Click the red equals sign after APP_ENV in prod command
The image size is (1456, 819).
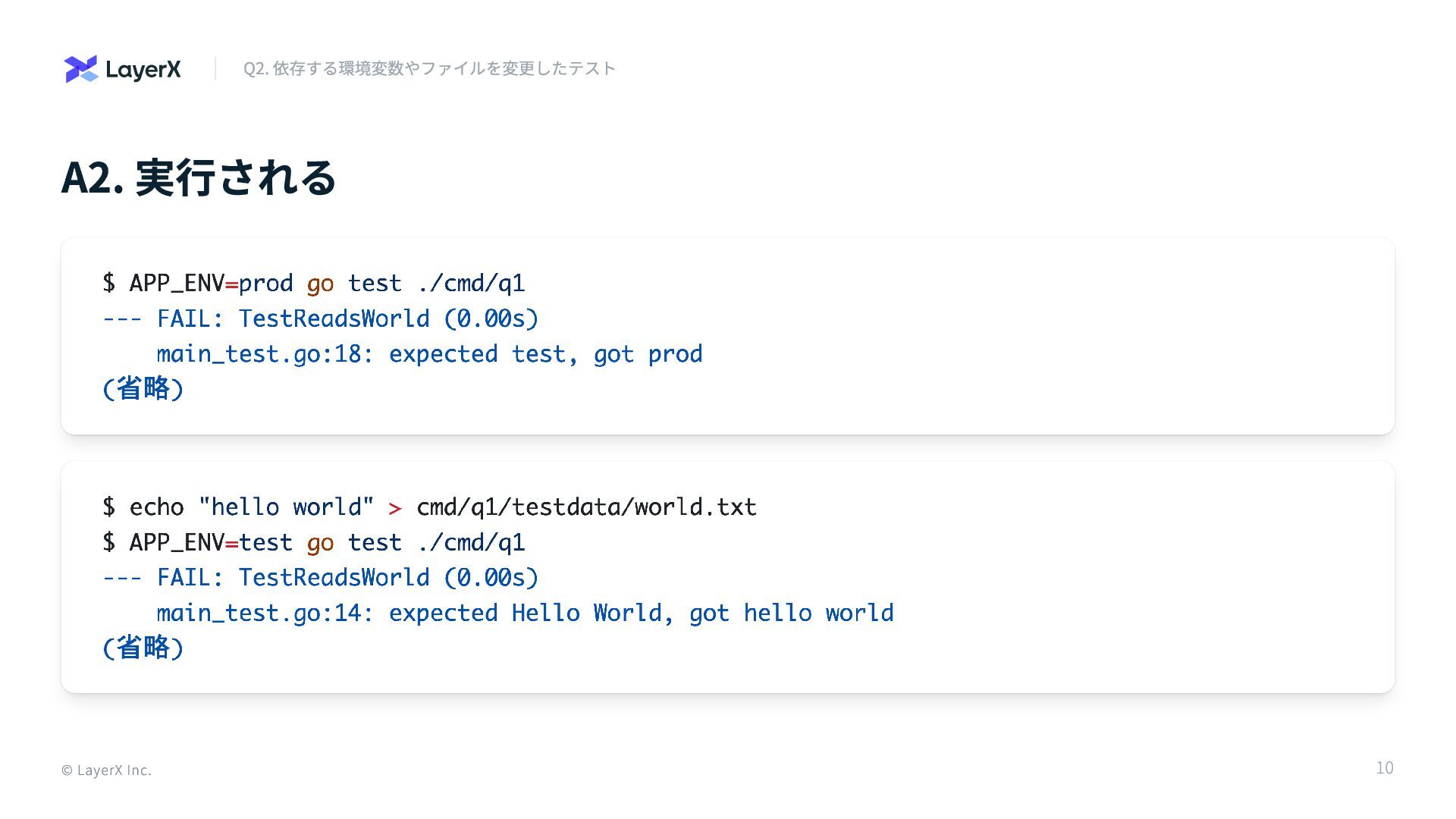click(x=231, y=285)
